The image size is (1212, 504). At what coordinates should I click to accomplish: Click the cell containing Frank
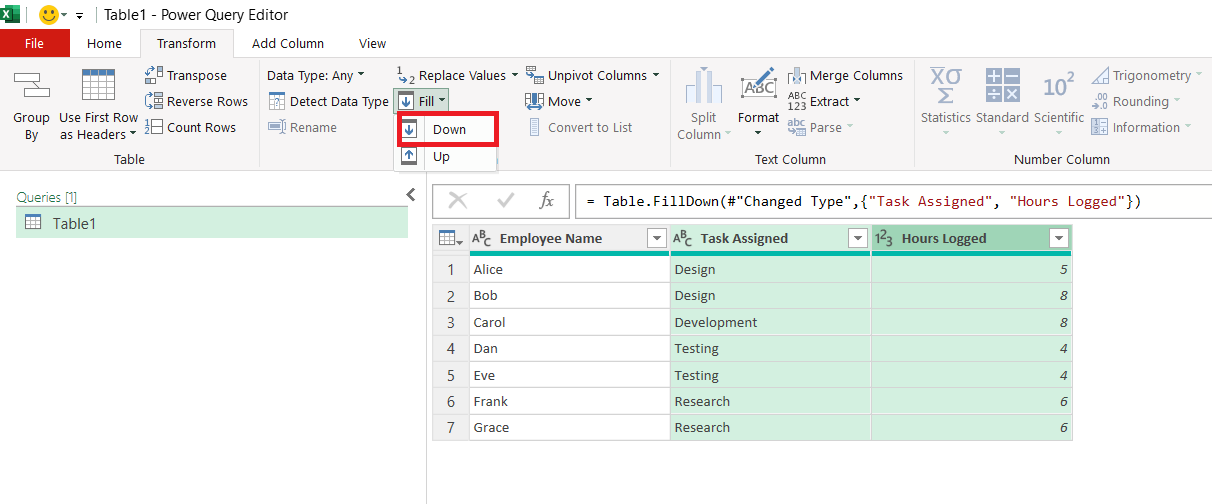pyautogui.click(x=569, y=401)
